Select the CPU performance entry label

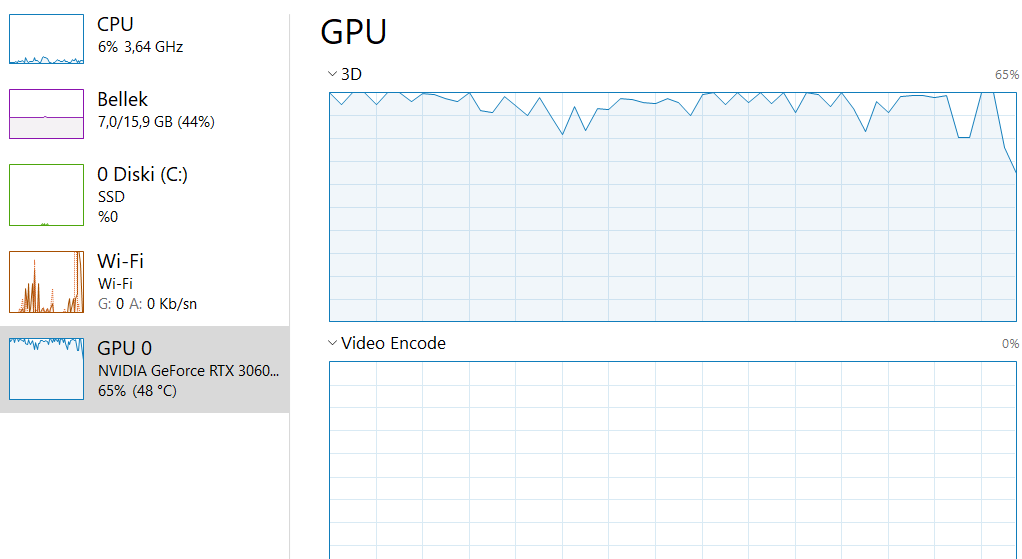coord(115,24)
